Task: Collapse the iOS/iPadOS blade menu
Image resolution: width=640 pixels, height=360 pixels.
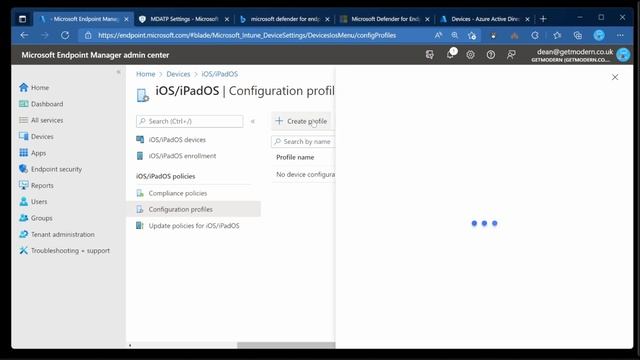Action: pyautogui.click(x=253, y=121)
